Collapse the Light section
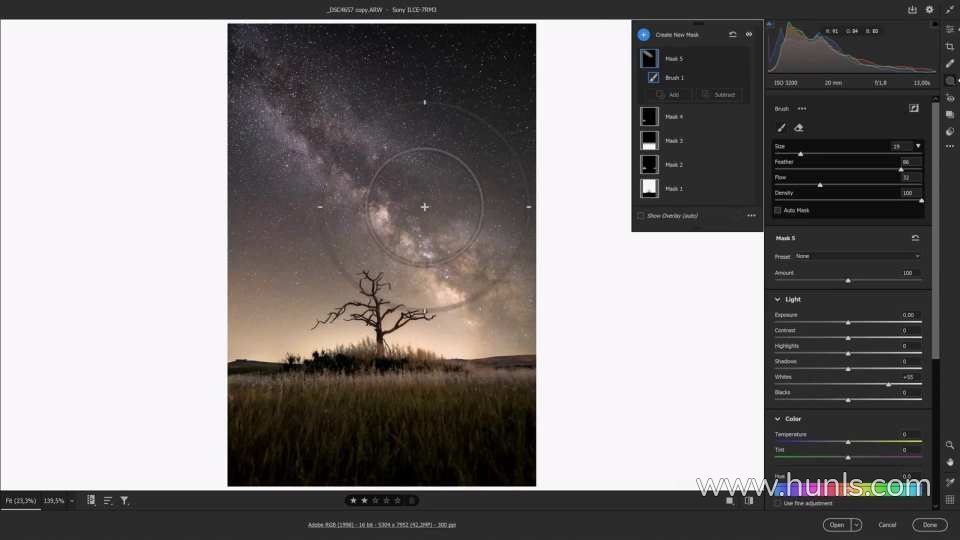960x540 pixels. 778,299
